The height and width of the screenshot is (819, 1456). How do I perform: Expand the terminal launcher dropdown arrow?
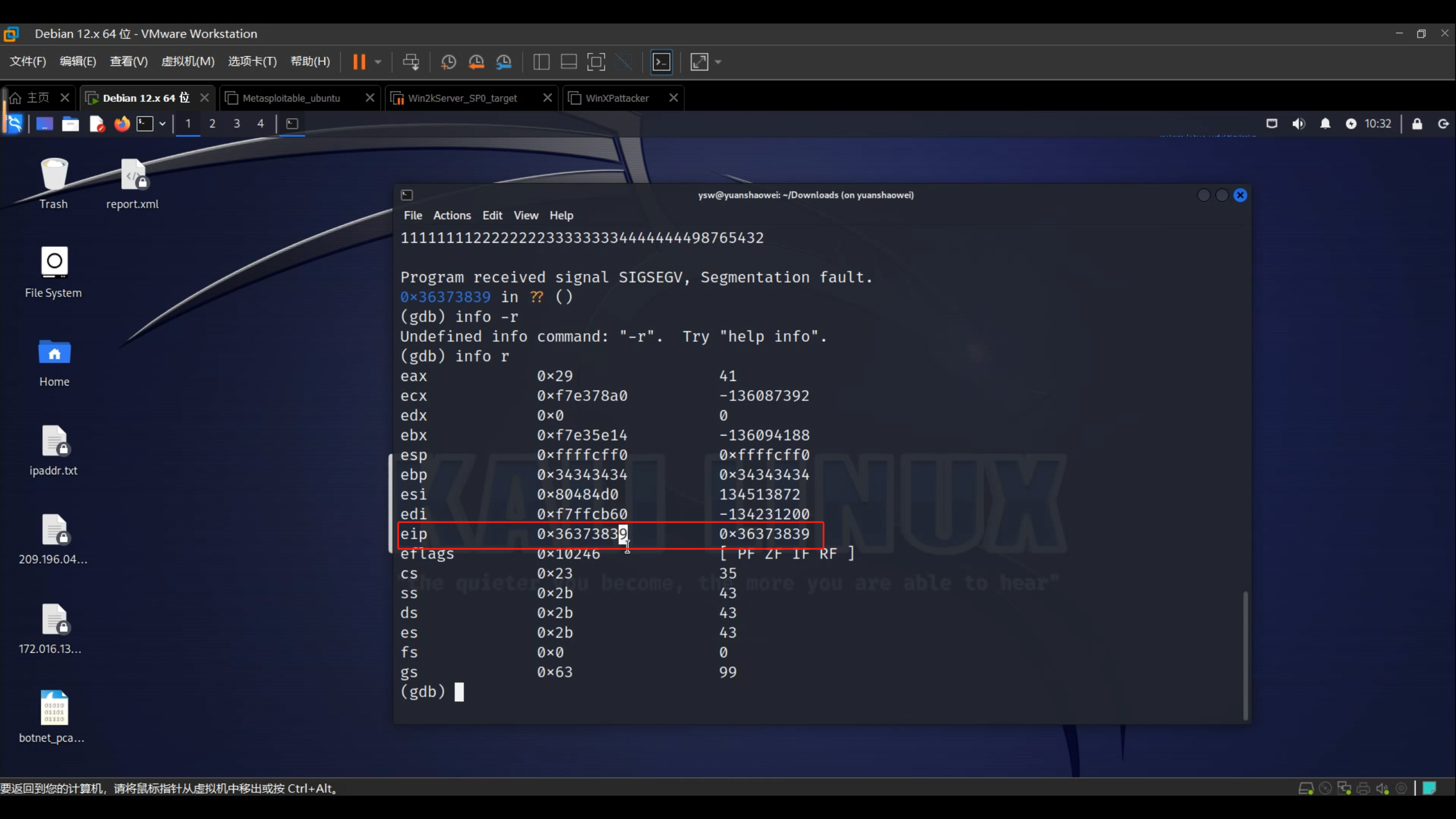pyautogui.click(x=163, y=123)
